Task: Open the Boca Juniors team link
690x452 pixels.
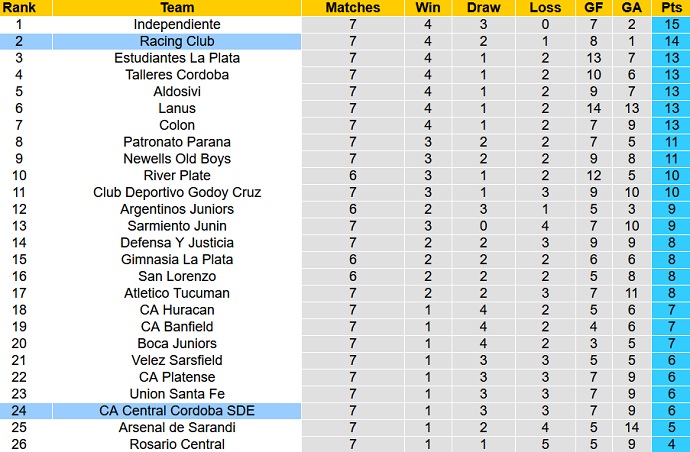Action: coord(176,343)
